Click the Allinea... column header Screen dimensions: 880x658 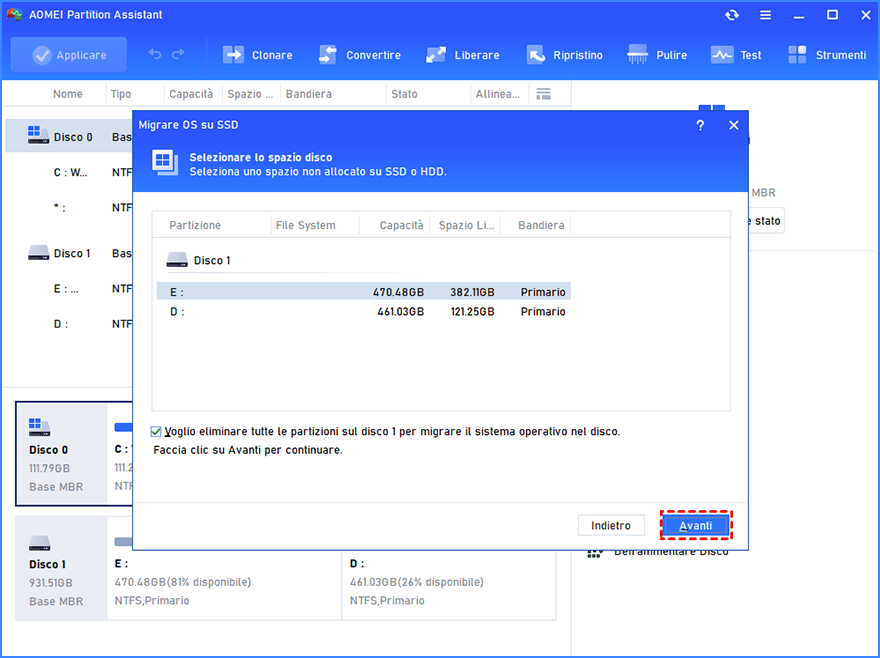point(497,94)
